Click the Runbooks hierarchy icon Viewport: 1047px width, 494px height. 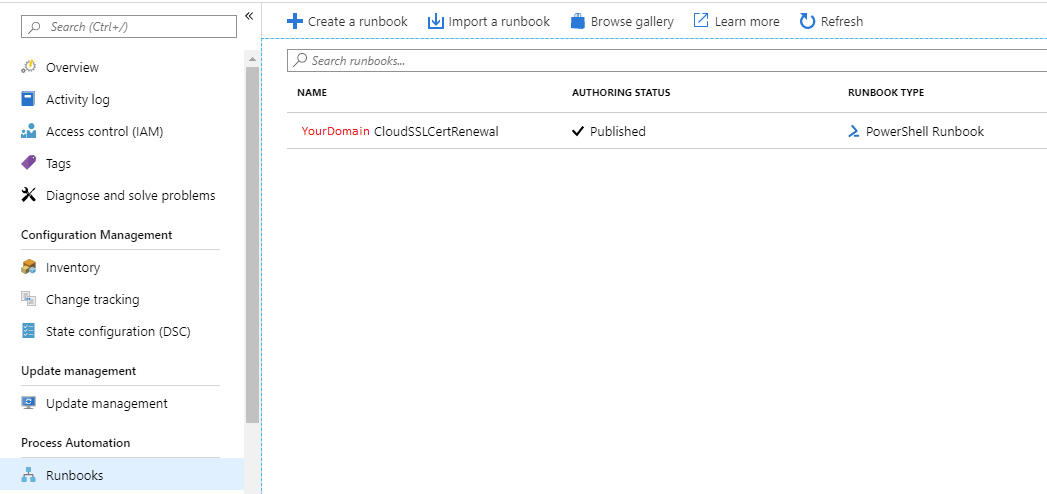pos(29,475)
